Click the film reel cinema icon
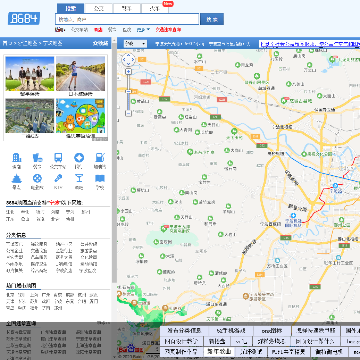The image size is (360, 360). pyautogui.click(x=37, y=178)
